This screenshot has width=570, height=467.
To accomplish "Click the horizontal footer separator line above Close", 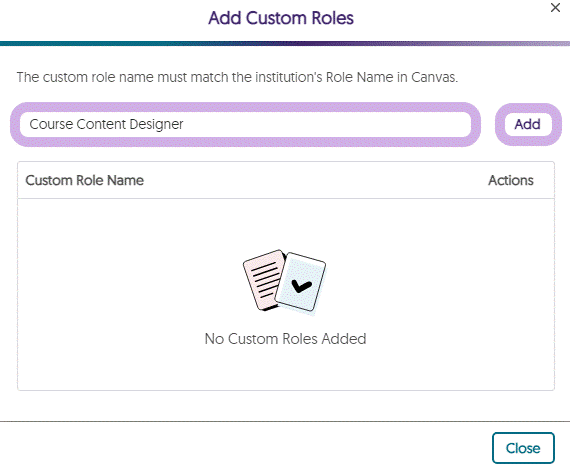I will [x=285, y=422].
